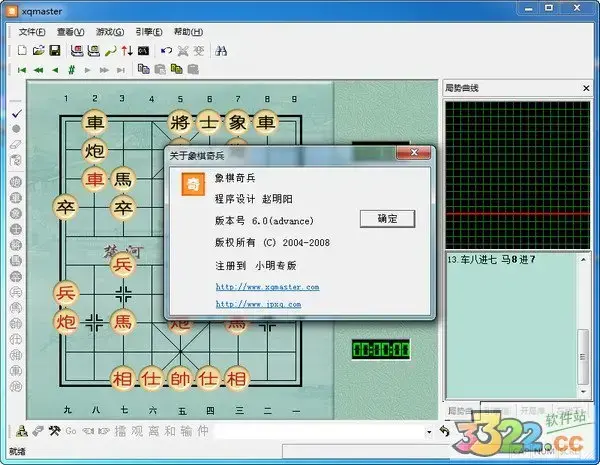
Task: Click the black return arrow by dropdown
Action: coord(444,431)
